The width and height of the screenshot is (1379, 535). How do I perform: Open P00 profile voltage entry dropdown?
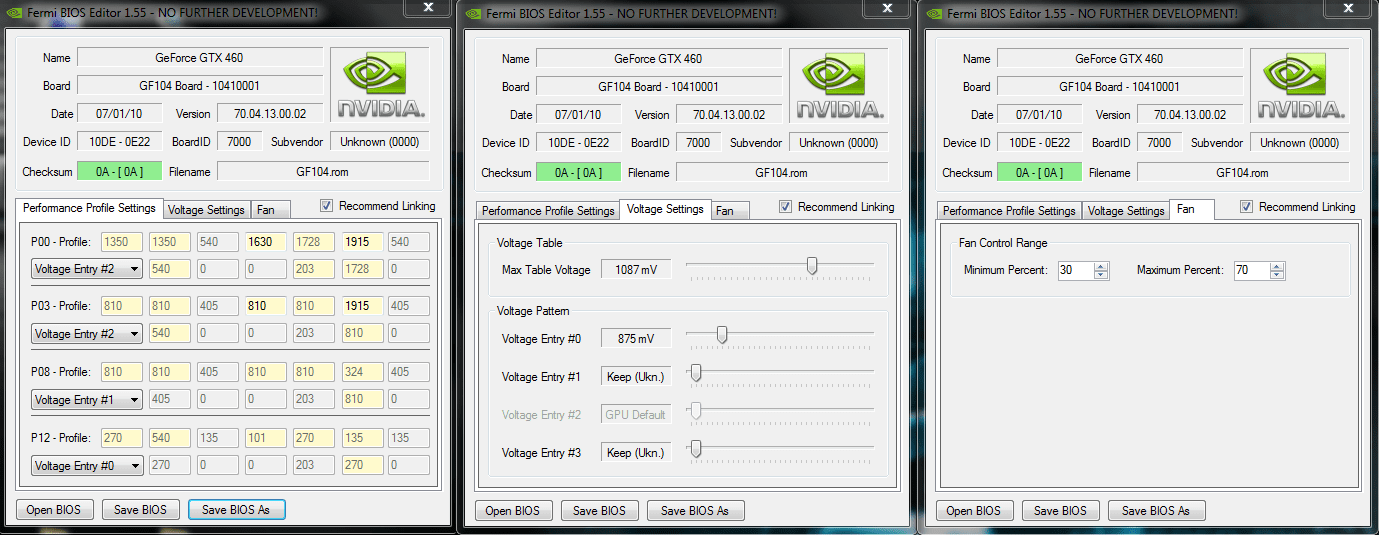click(87, 269)
